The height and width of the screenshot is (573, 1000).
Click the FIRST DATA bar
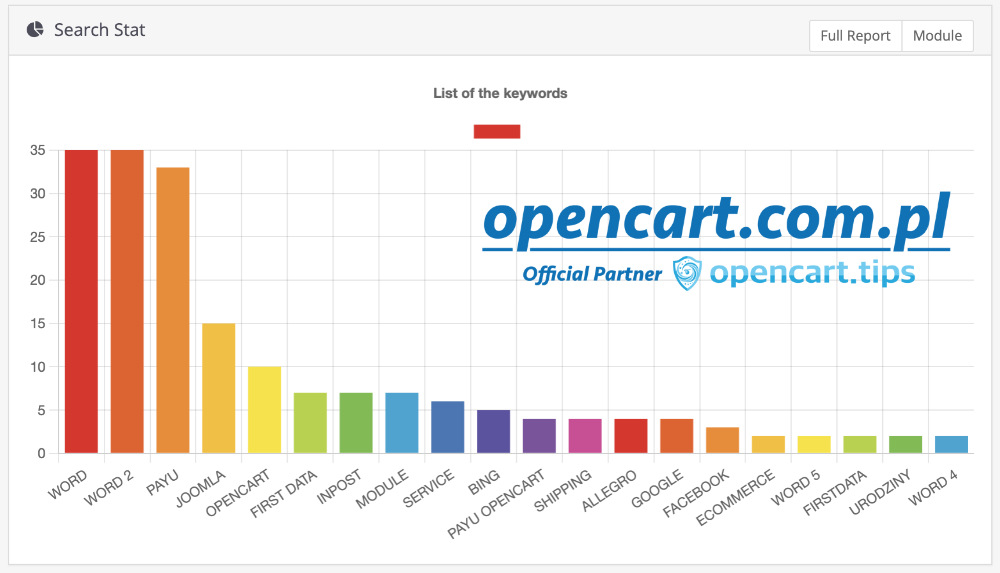[x=311, y=422]
